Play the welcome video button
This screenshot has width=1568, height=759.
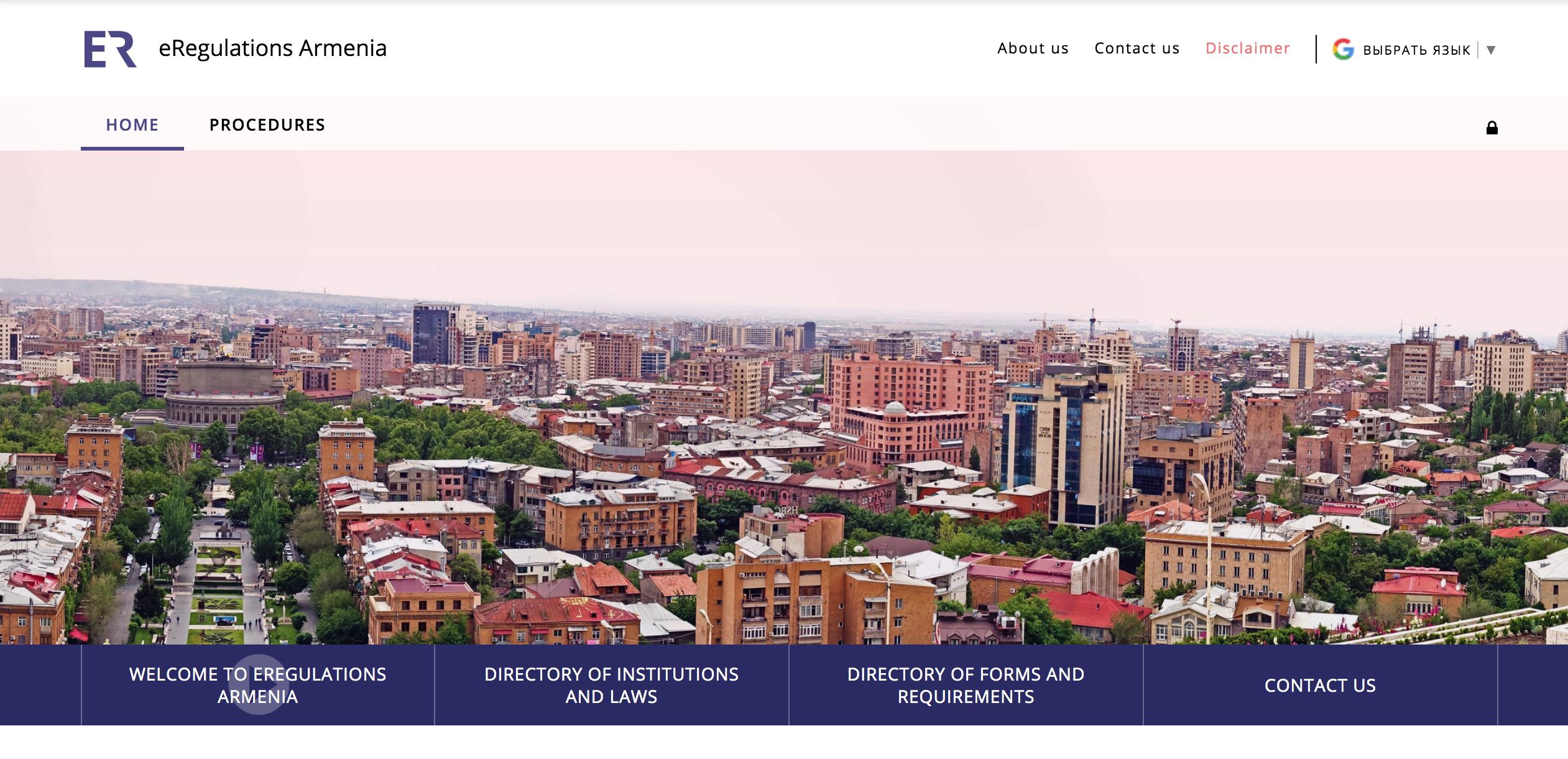[x=258, y=684]
